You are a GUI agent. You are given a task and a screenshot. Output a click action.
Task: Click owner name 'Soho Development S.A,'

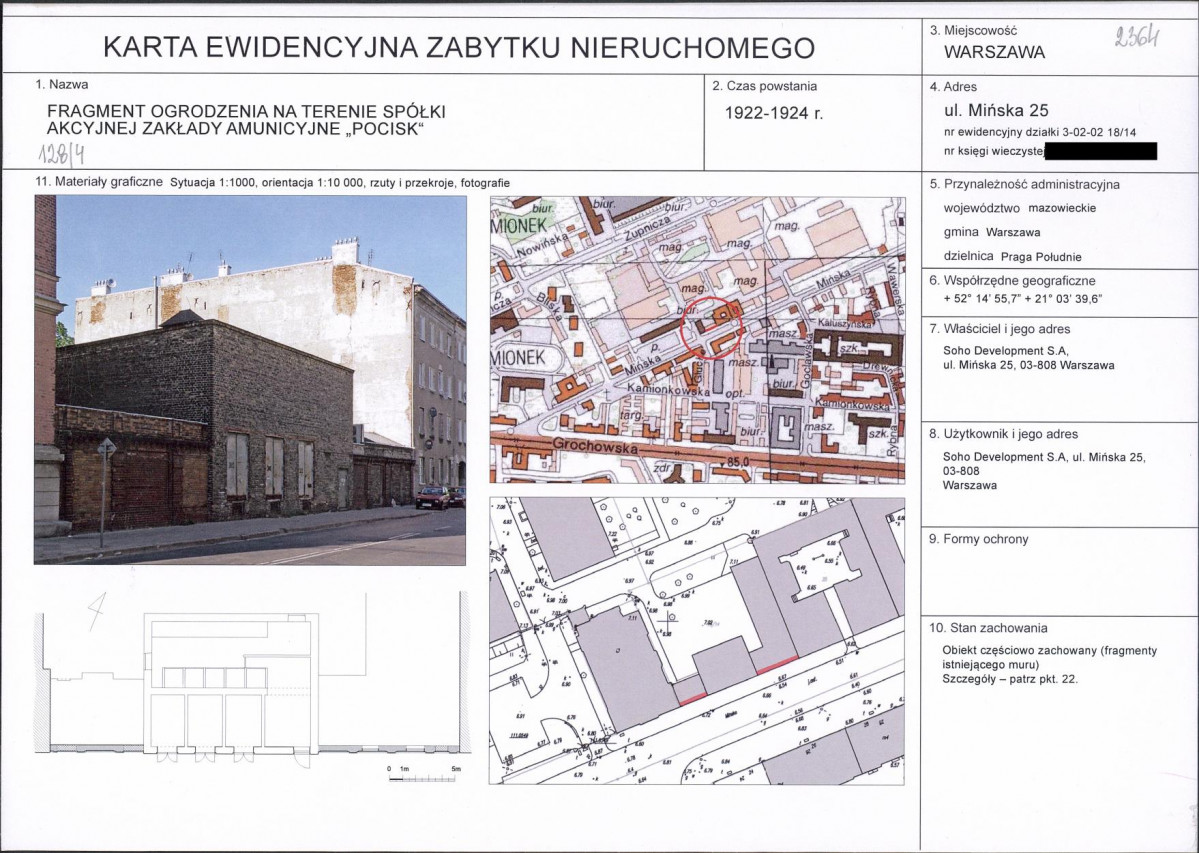pos(1005,351)
